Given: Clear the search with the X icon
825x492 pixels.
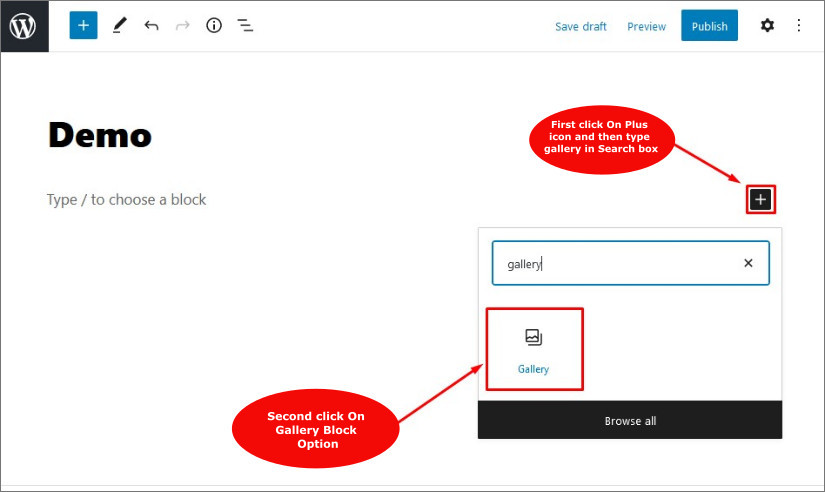Looking at the screenshot, I should pos(748,264).
